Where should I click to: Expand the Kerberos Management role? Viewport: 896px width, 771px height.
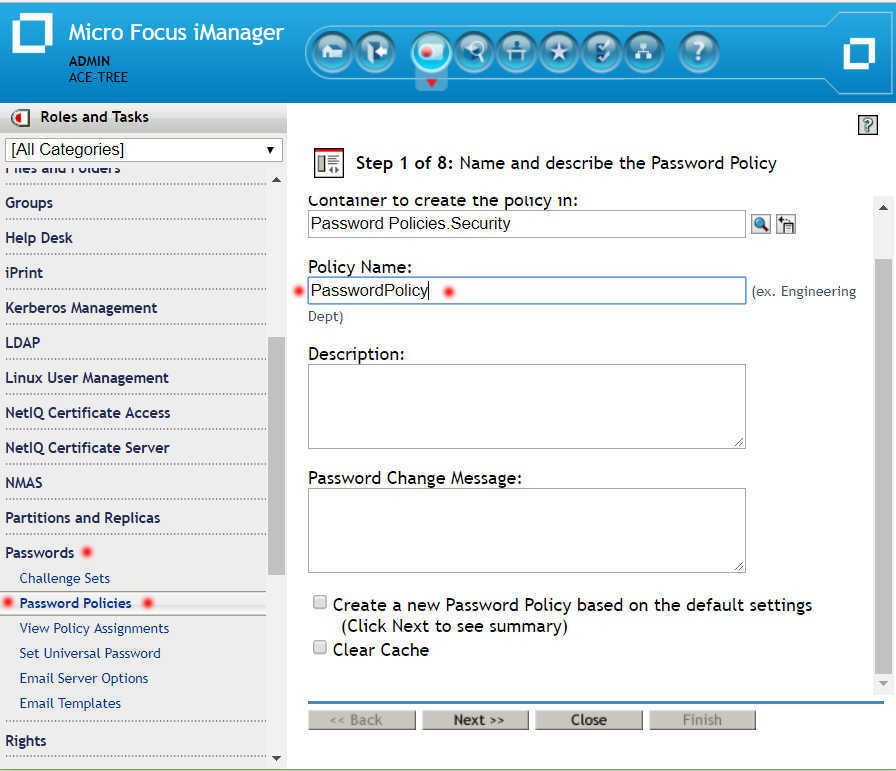tap(81, 307)
